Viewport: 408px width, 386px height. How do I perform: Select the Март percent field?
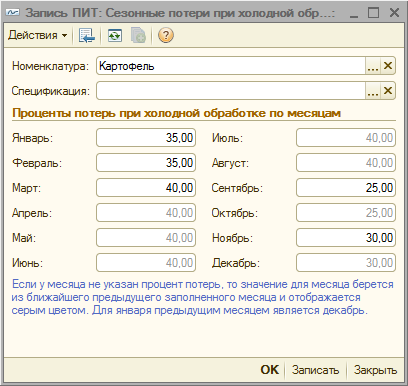(x=146, y=188)
